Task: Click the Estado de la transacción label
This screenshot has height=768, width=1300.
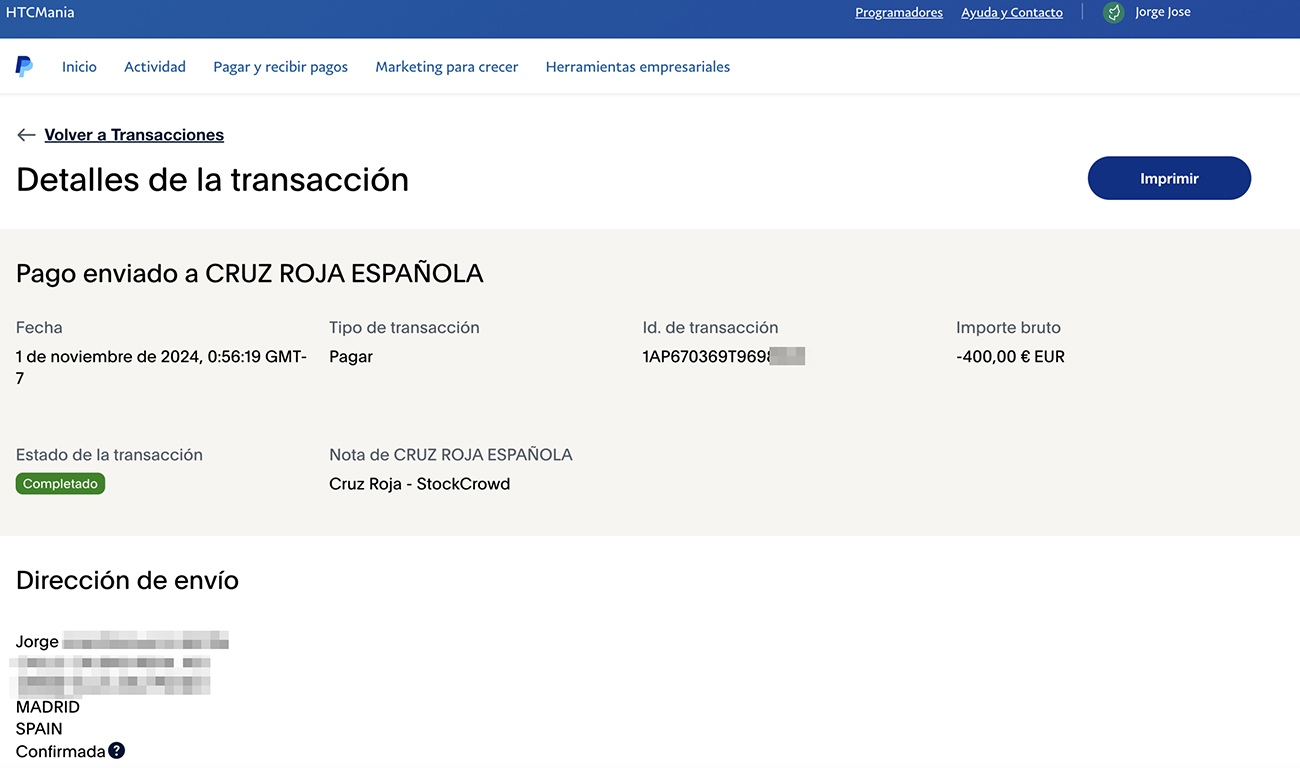Action: [x=109, y=455]
